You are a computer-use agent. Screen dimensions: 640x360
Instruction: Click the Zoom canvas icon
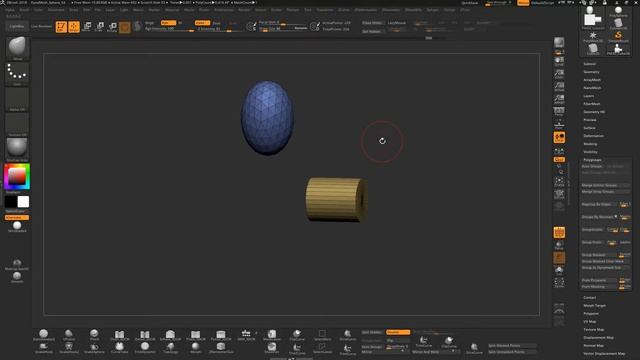tap(559, 74)
